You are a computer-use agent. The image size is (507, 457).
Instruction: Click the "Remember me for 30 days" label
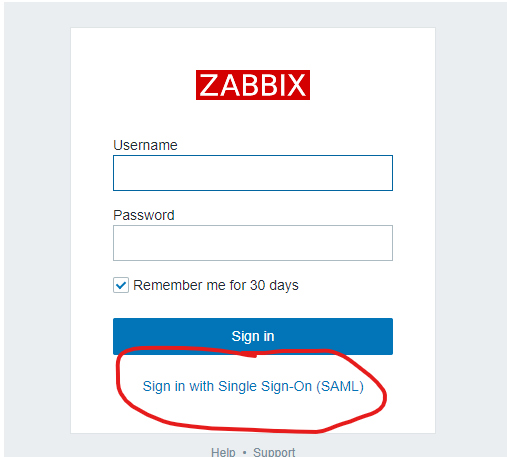pyautogui.click(x=216, y=285)
